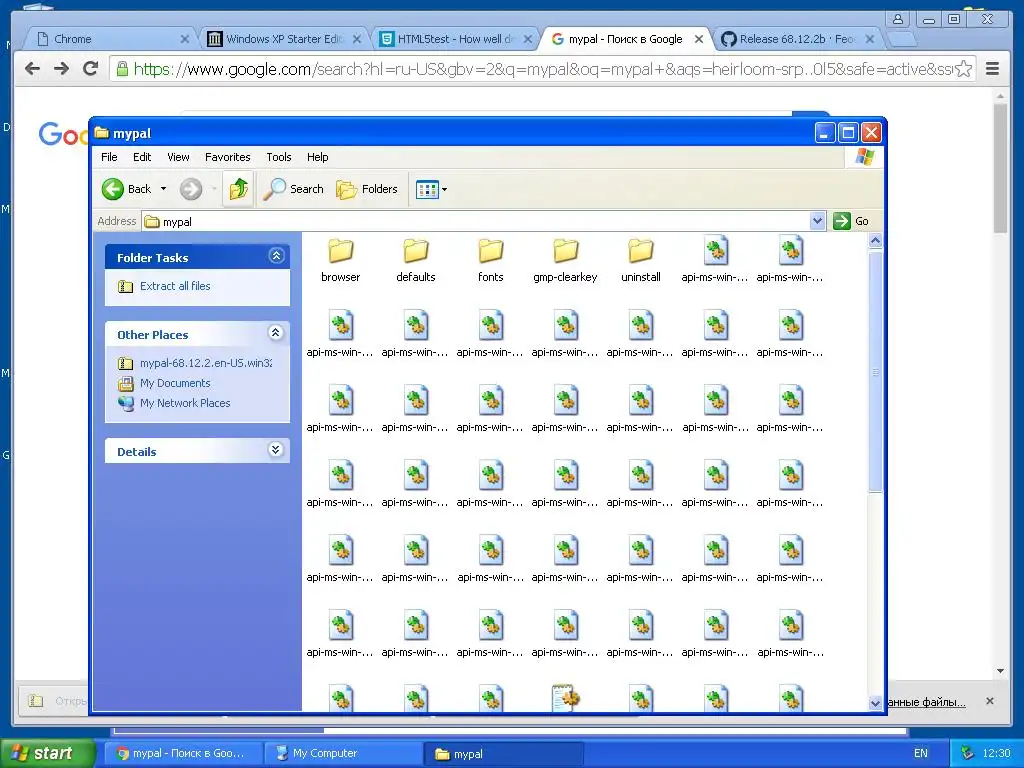Viewport: 1024px width, 768px height.
Task: Switch to Windows XP Starter Edition tab
Action: tap(284, 39)
